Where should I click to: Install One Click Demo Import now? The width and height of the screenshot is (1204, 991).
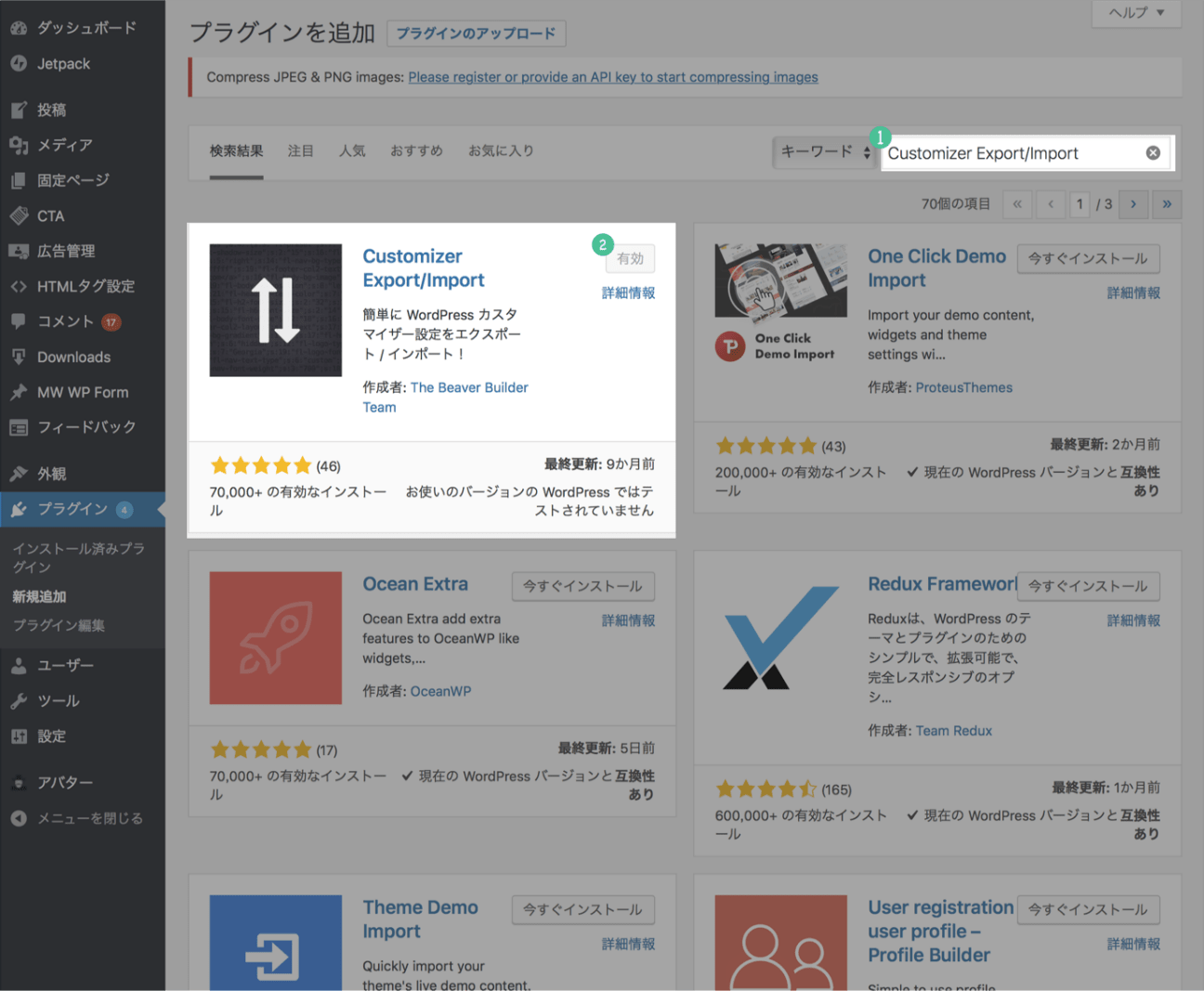click(1088, 258)
